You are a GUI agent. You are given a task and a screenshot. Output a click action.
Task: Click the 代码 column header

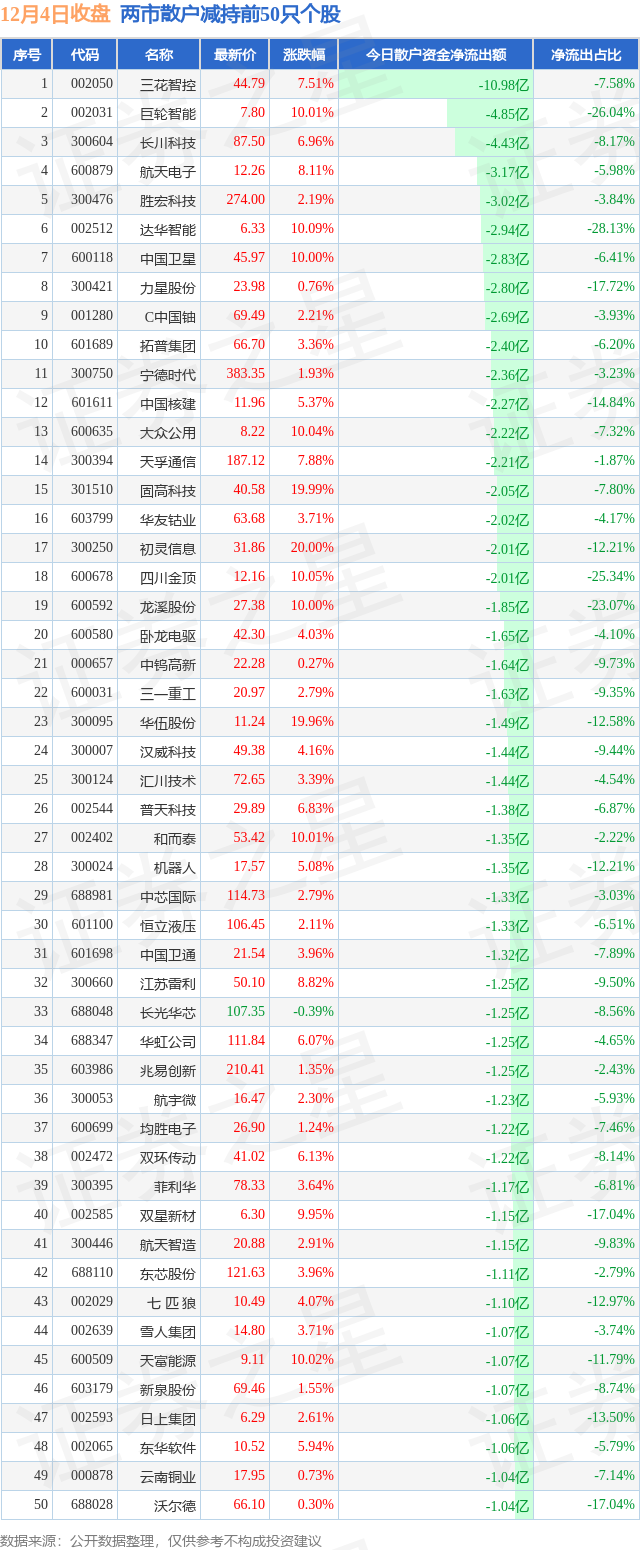tap(85, 55)
